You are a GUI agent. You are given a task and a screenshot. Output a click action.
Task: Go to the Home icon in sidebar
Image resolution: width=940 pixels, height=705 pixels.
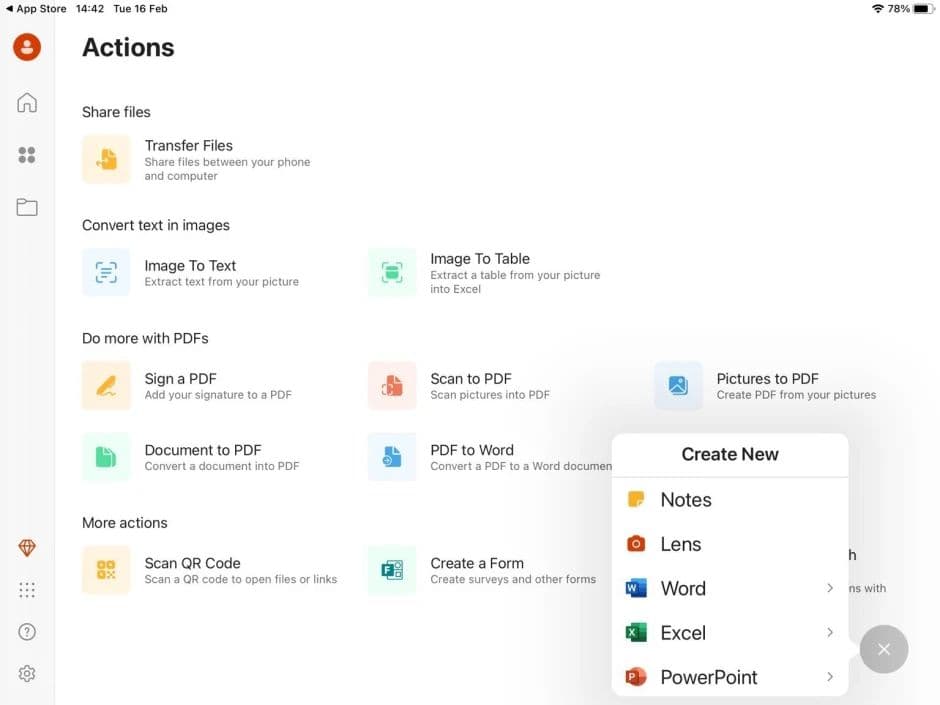click(x=27, y=103)
